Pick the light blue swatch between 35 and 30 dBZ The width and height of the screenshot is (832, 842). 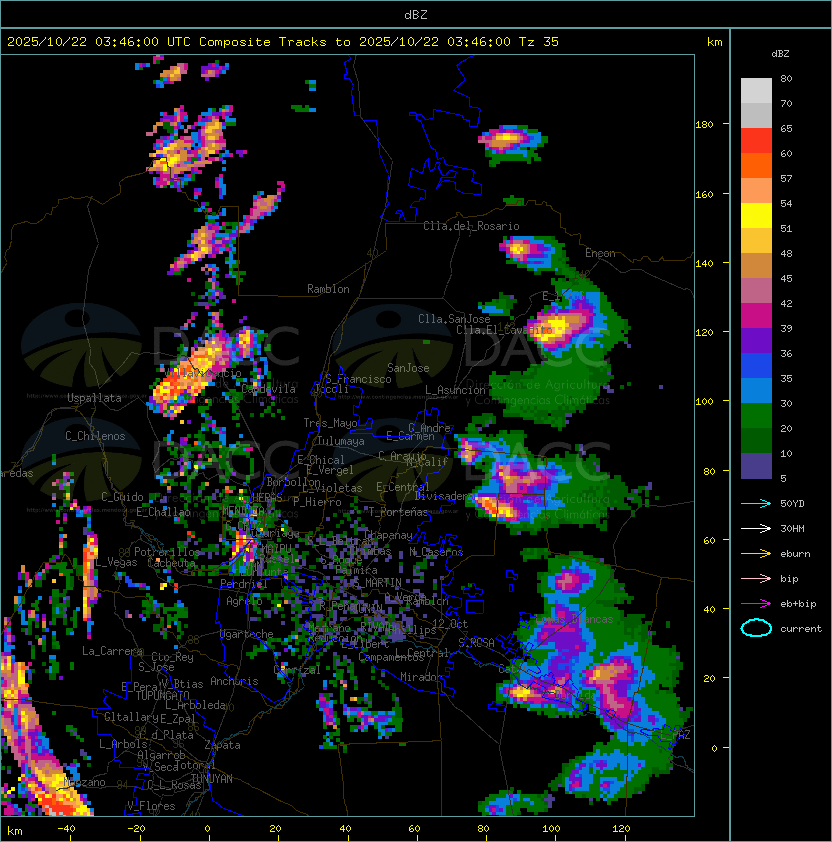point(756,390)
